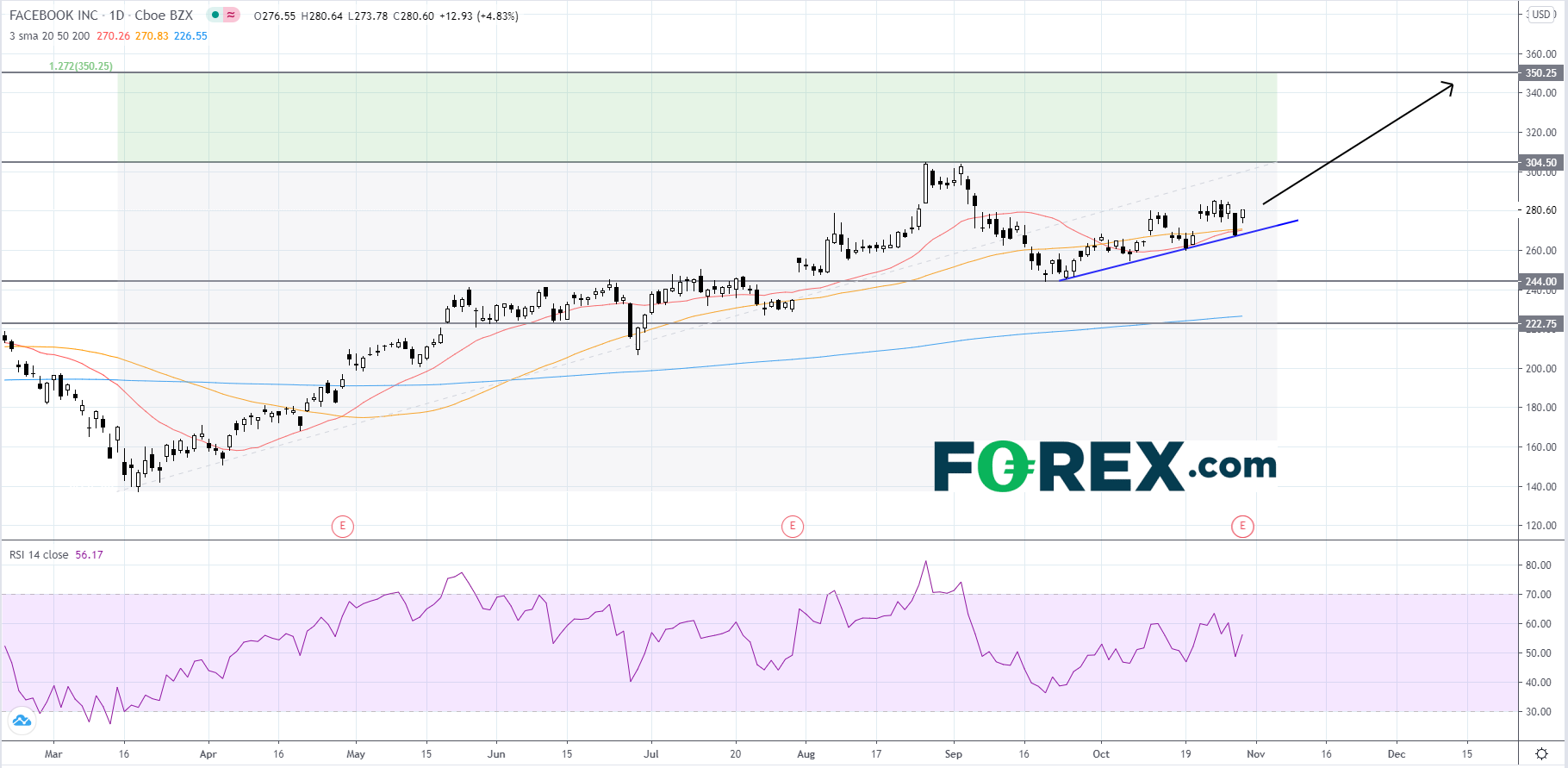Click the 200.00 price axis label
Viewport: 1568px width, 768px height.
1540,368
